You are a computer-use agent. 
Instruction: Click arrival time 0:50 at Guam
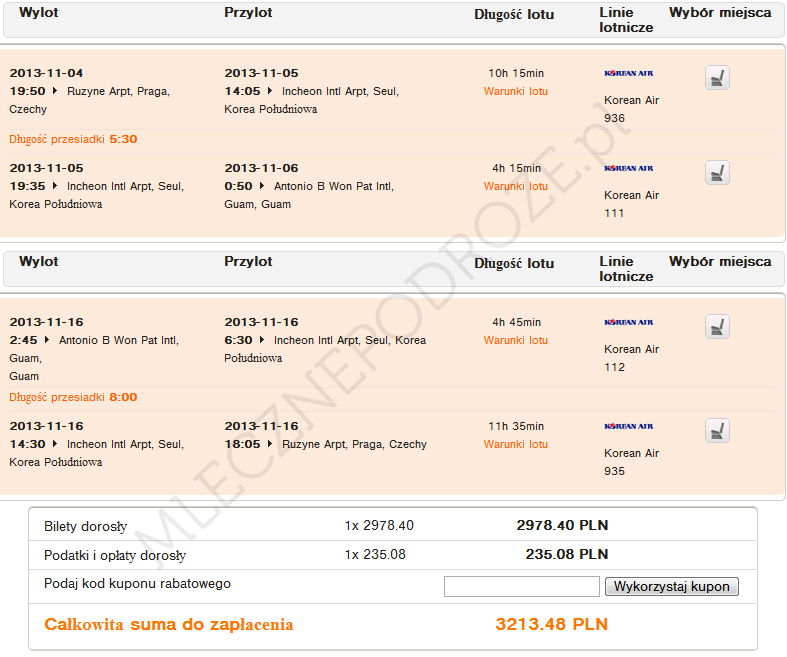(x=238, y=186)
